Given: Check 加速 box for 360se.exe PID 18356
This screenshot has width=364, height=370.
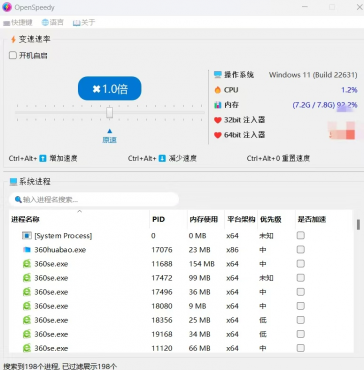Looking at the screenshot, I should coord(301,320).
